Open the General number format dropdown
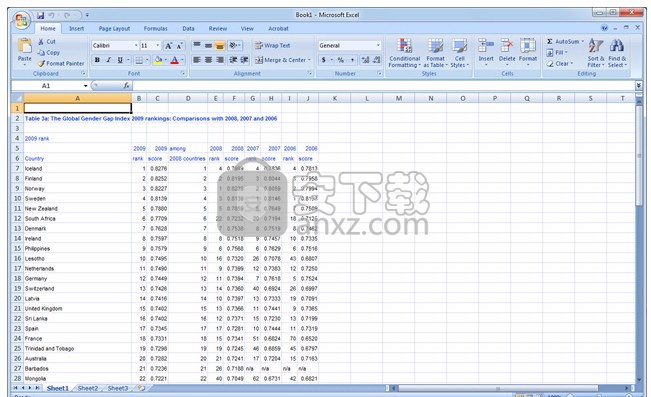651x397 pixels. point(378,45)
